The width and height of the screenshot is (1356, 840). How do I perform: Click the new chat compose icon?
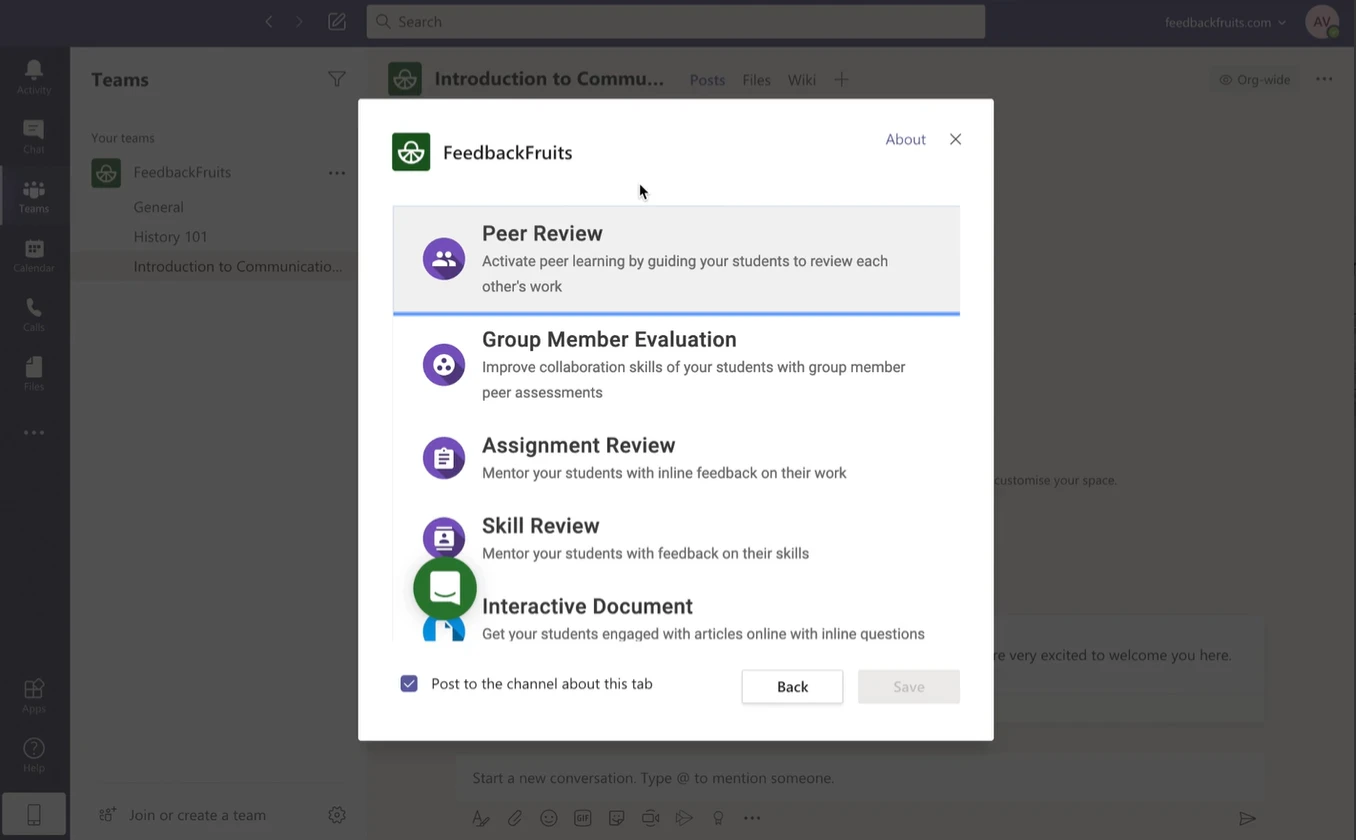click(x=337, y=22)
